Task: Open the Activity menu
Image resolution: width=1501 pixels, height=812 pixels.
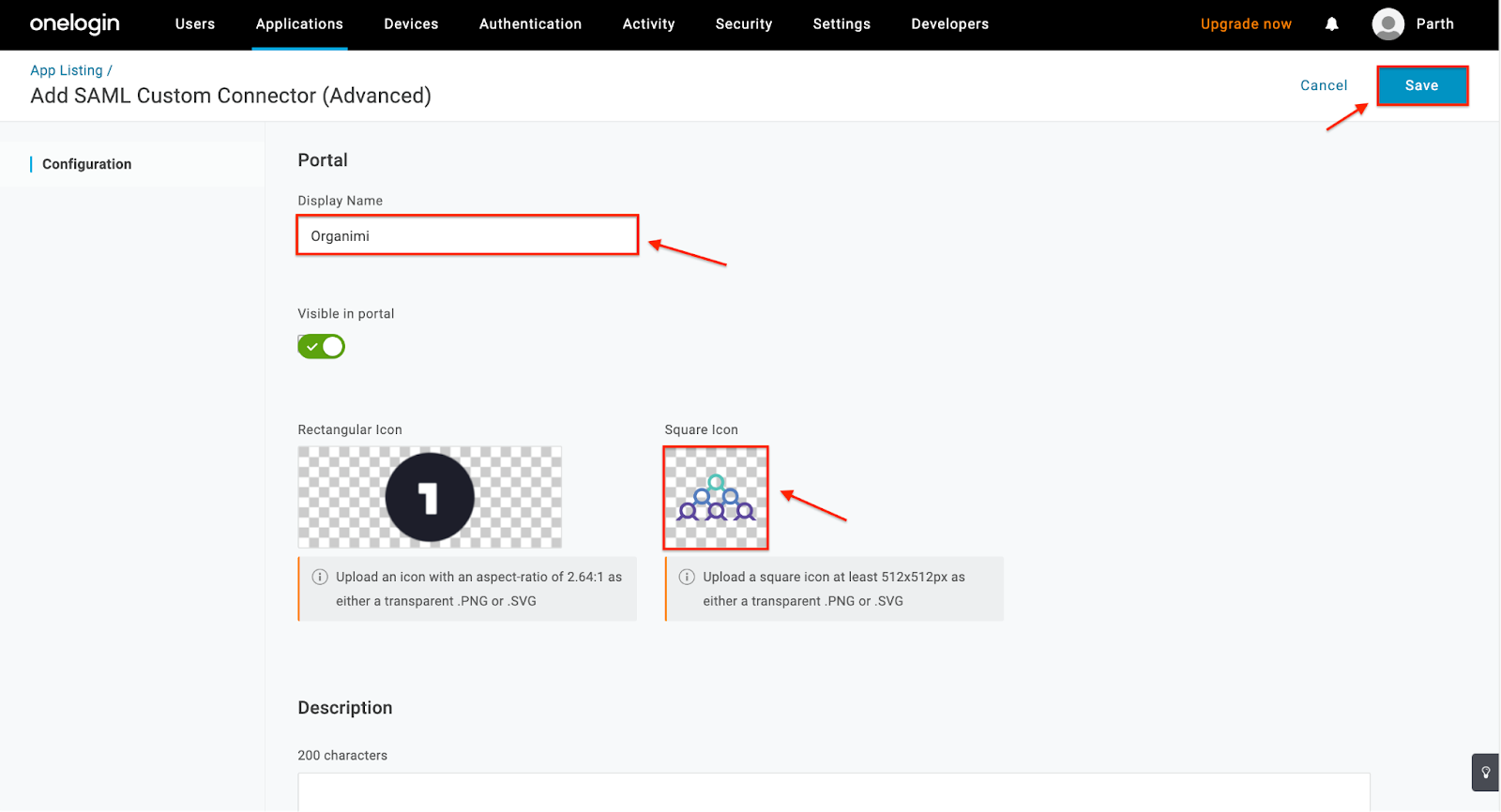Action: click(x=648, y=24)
